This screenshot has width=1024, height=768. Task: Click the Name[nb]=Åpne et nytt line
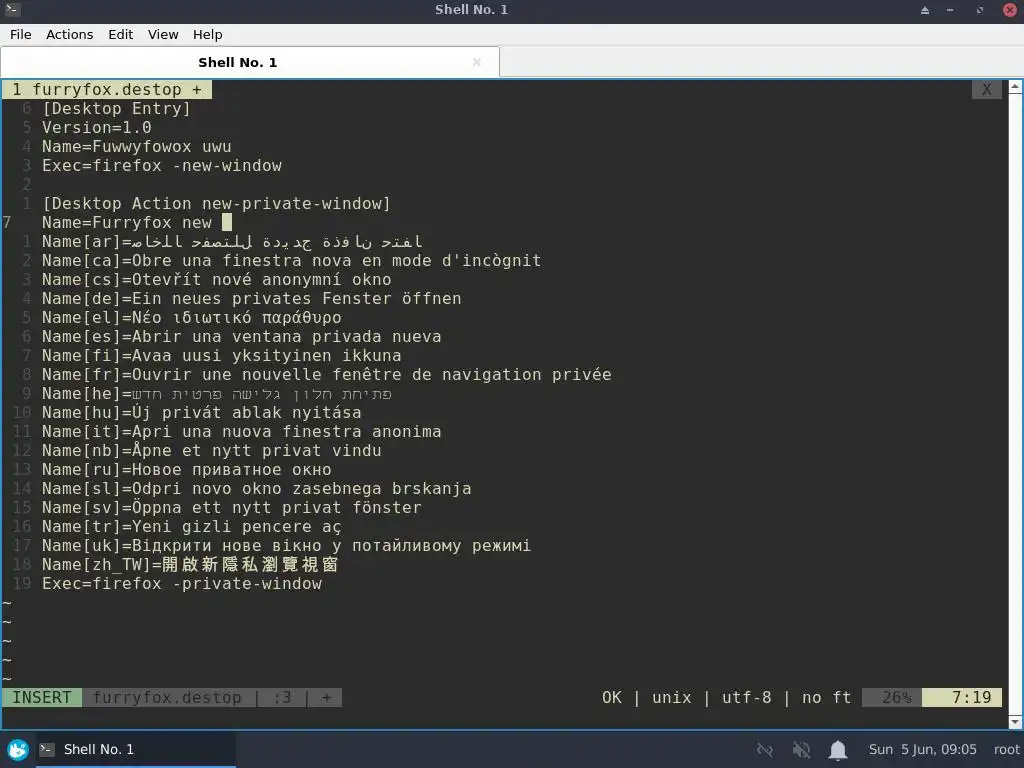point(212,451)
